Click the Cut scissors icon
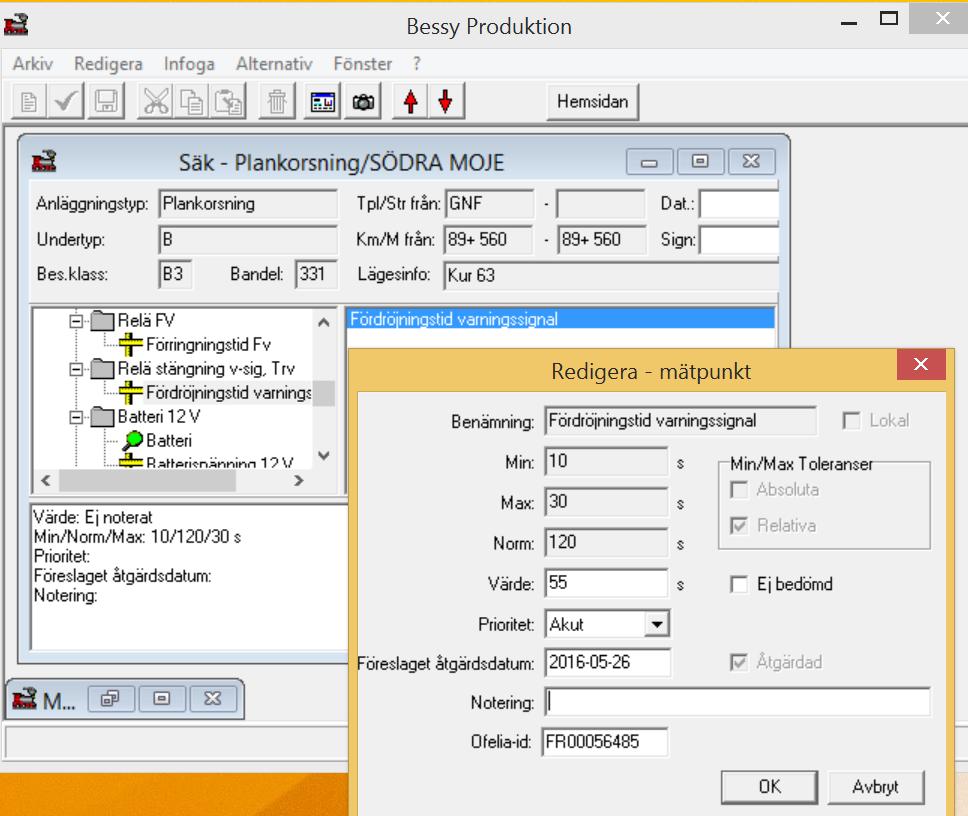This screenshot has width=968, height=816. point(156,102)
